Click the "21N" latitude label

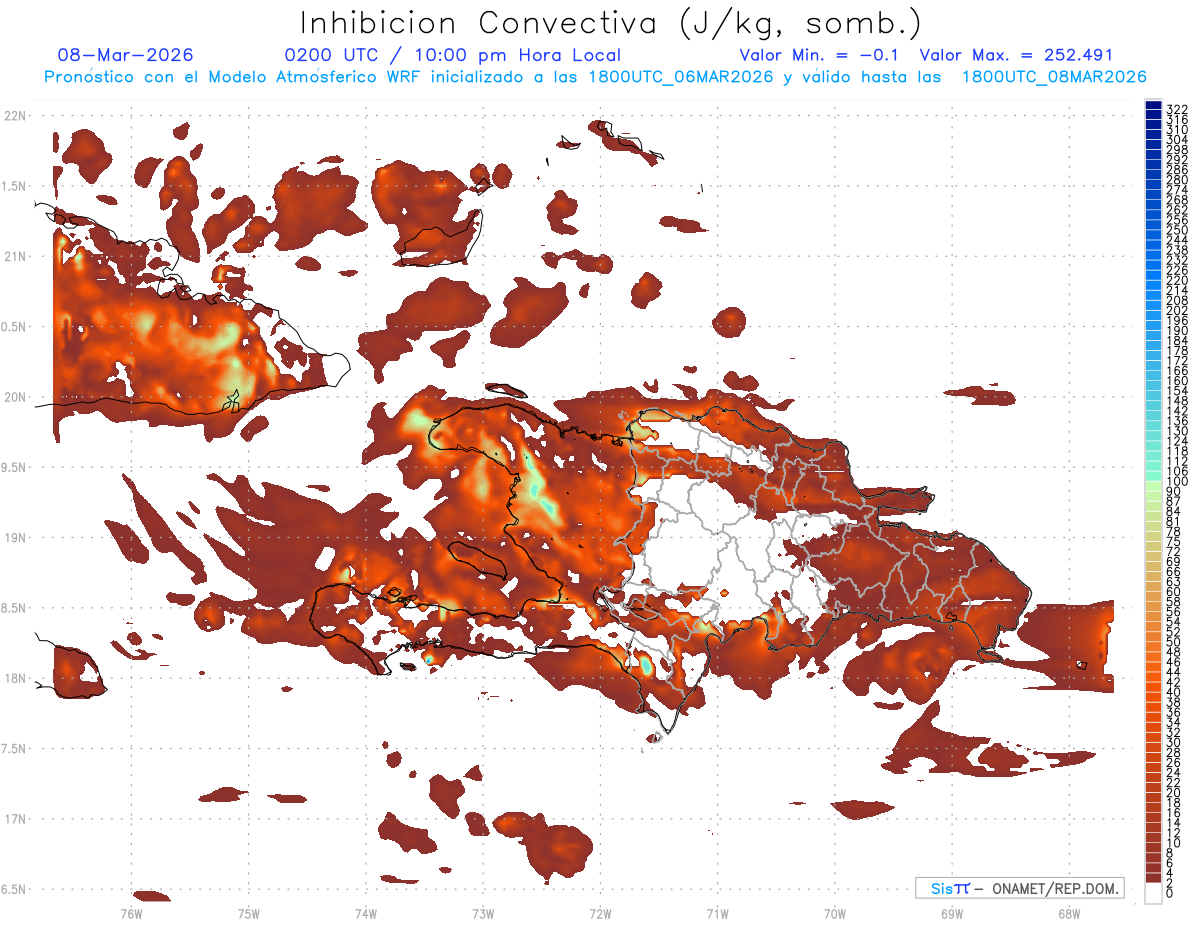[x=14, y=257]
